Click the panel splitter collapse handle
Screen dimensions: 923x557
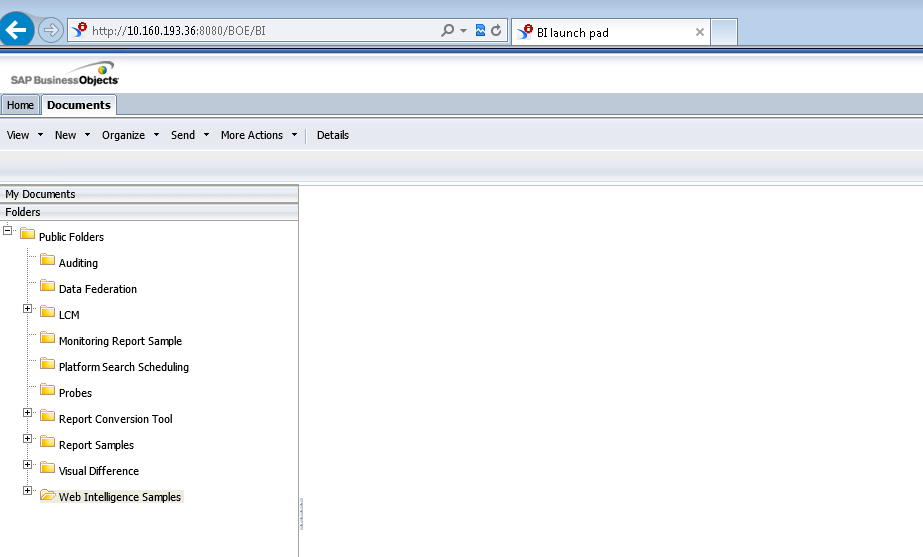(x=301, y=513)
